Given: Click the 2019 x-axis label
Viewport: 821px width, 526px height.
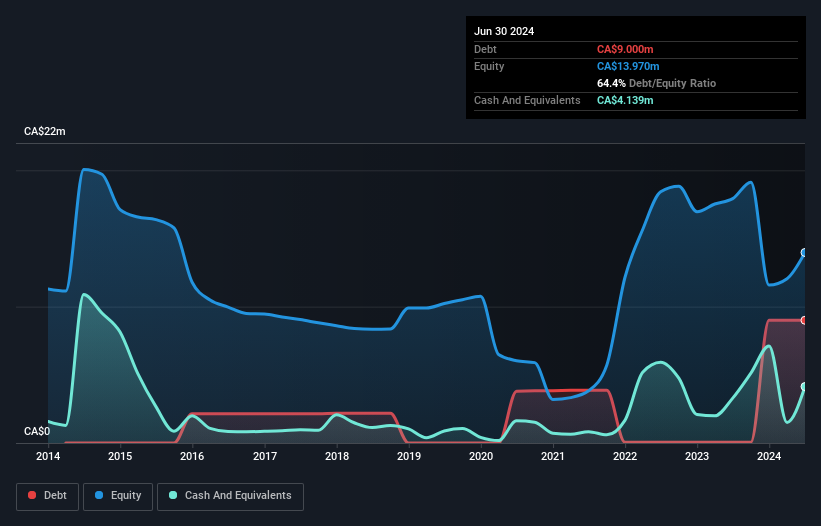Looking at the screenshot, I should coord(409,456).
